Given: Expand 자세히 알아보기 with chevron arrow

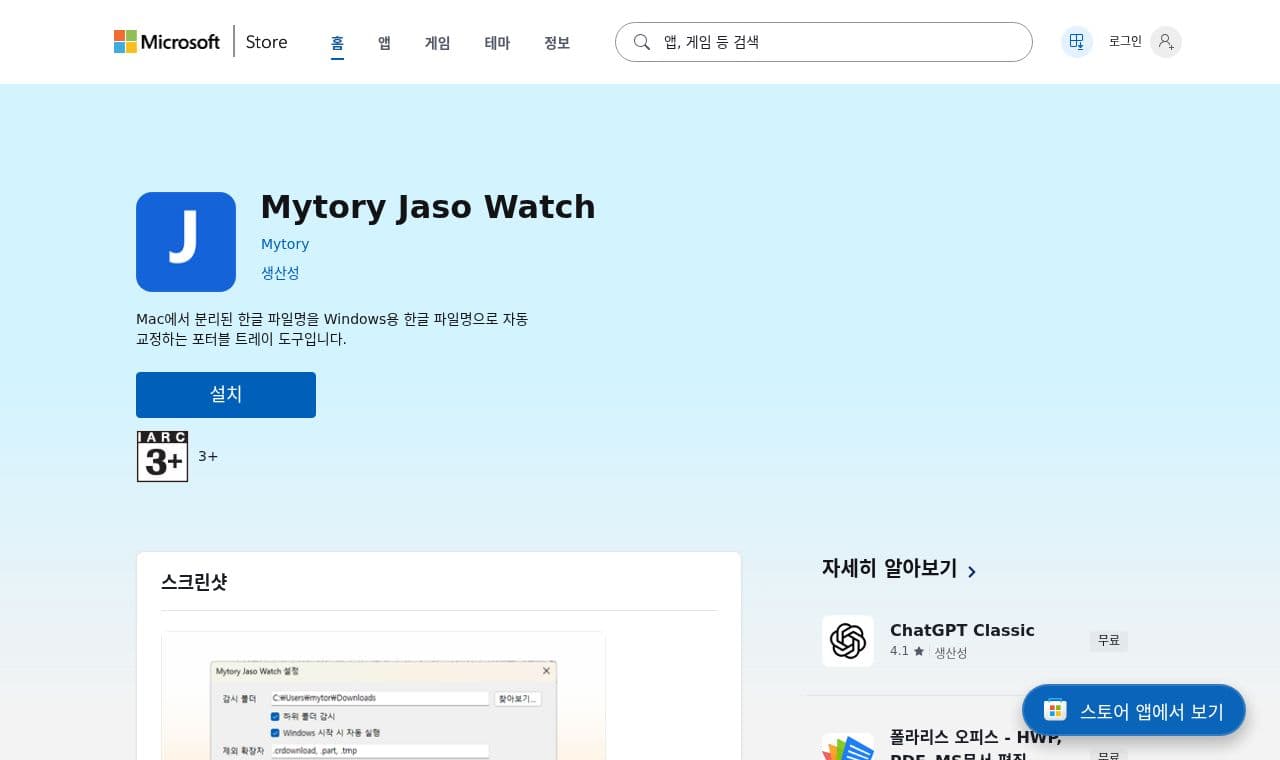Looking at the screenshot, I should pyautogui.click(x=899, y=569).
